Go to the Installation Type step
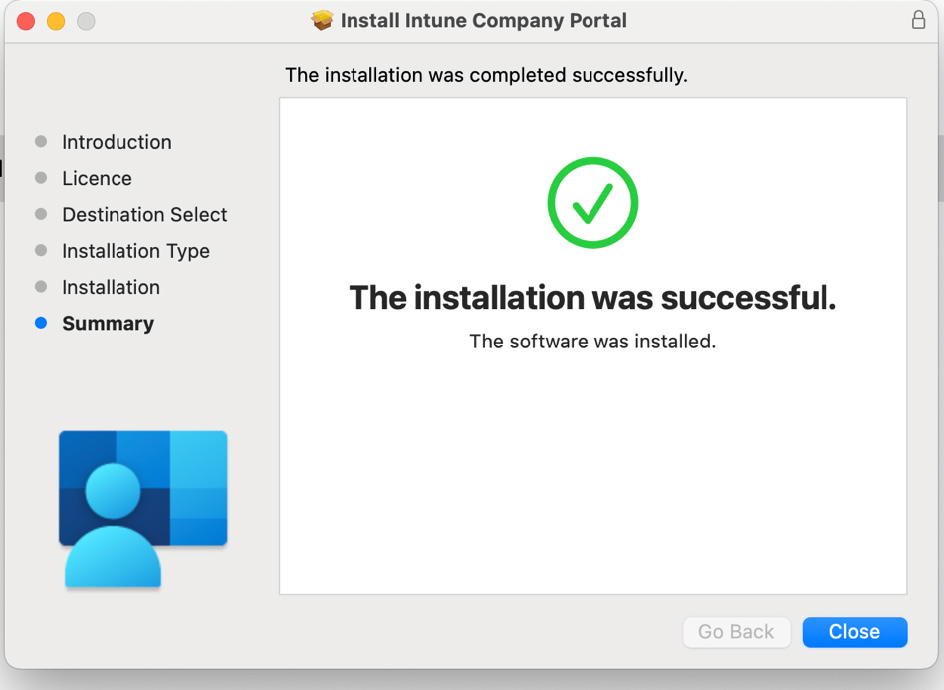 click(136, 251)
